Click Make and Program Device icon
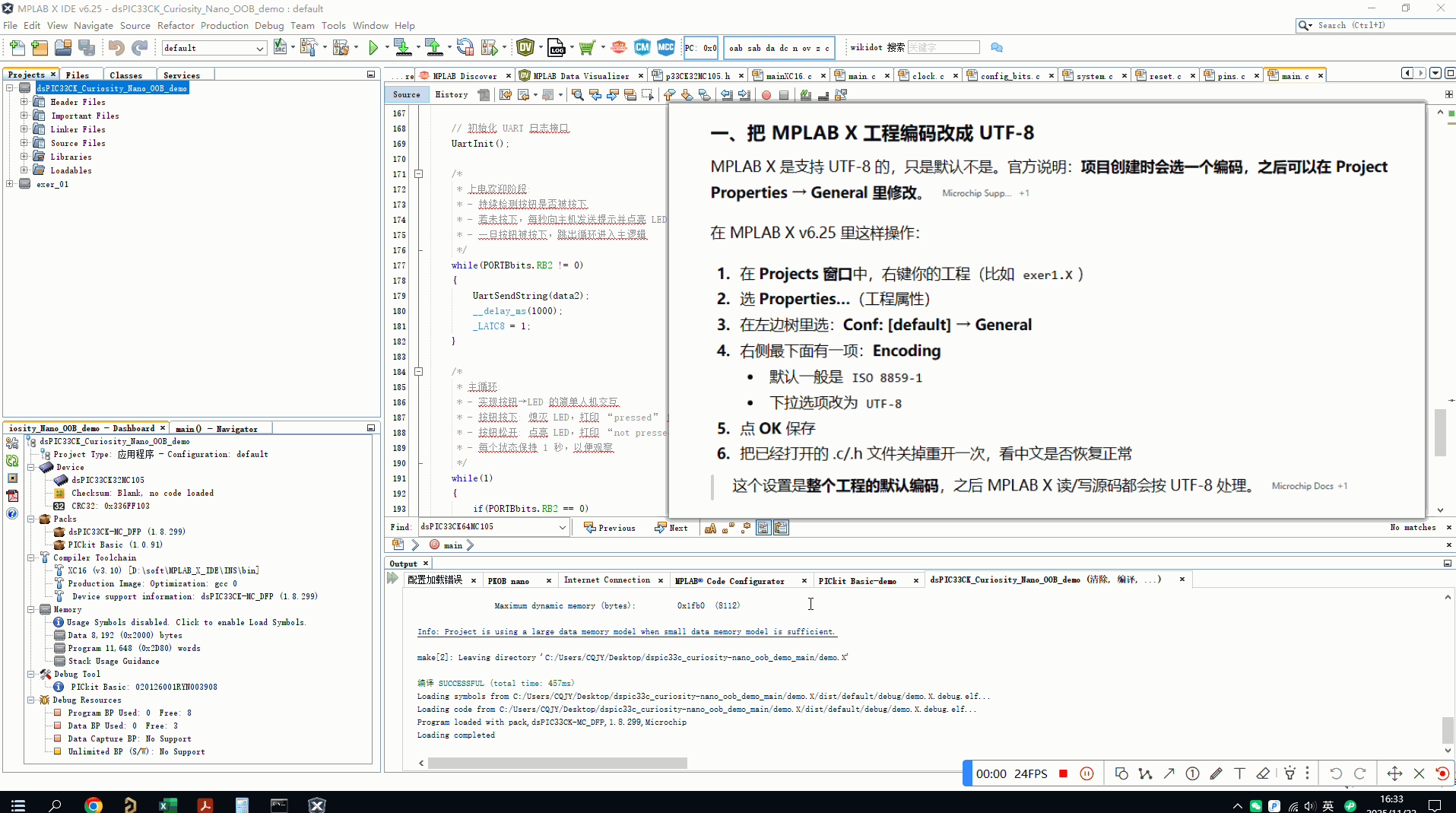Viewport: 1456px width, 813px height. click(x=403, y=48)
